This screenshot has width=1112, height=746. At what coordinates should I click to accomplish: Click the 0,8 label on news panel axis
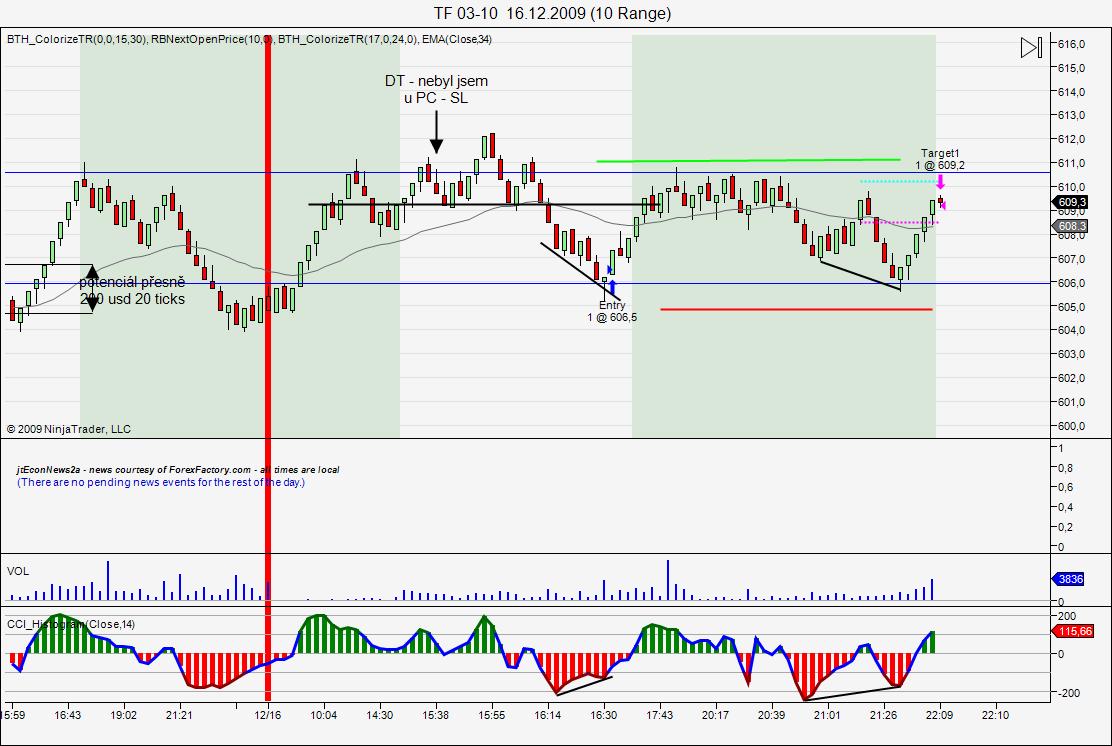click(1065, 468)
